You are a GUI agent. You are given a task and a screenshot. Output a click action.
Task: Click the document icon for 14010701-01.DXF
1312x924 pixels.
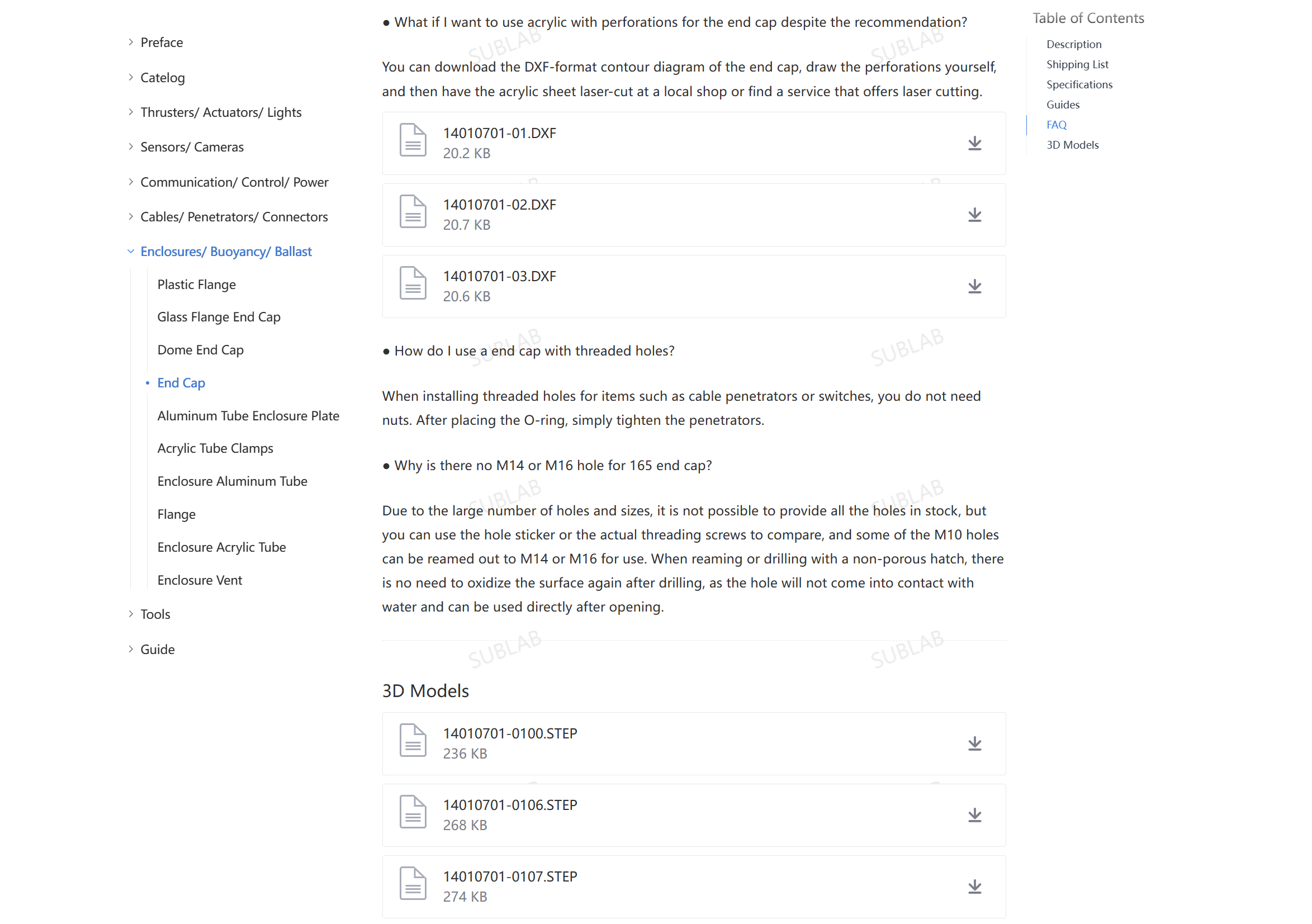413,140
